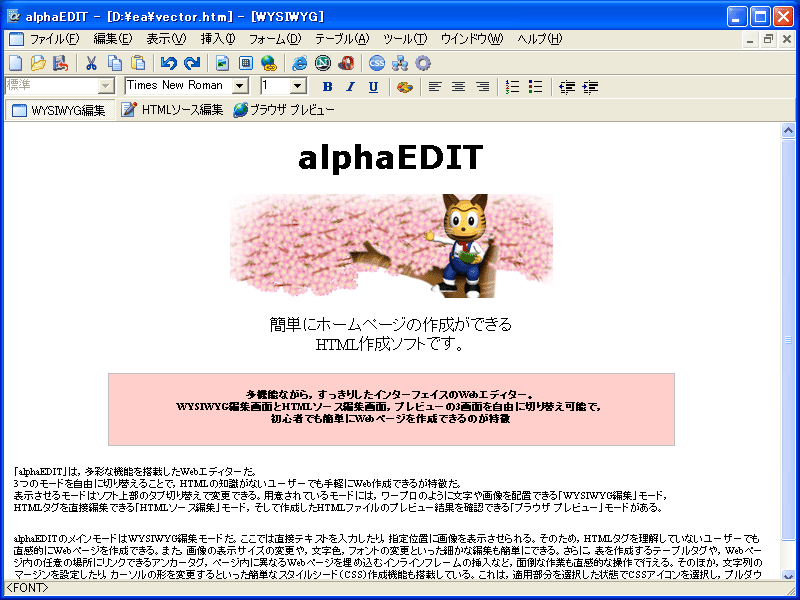The image size is (800, 600).
Task: Open the ヘルプ(H) menu
Action: pyautogui.click(x=539, y=39)
